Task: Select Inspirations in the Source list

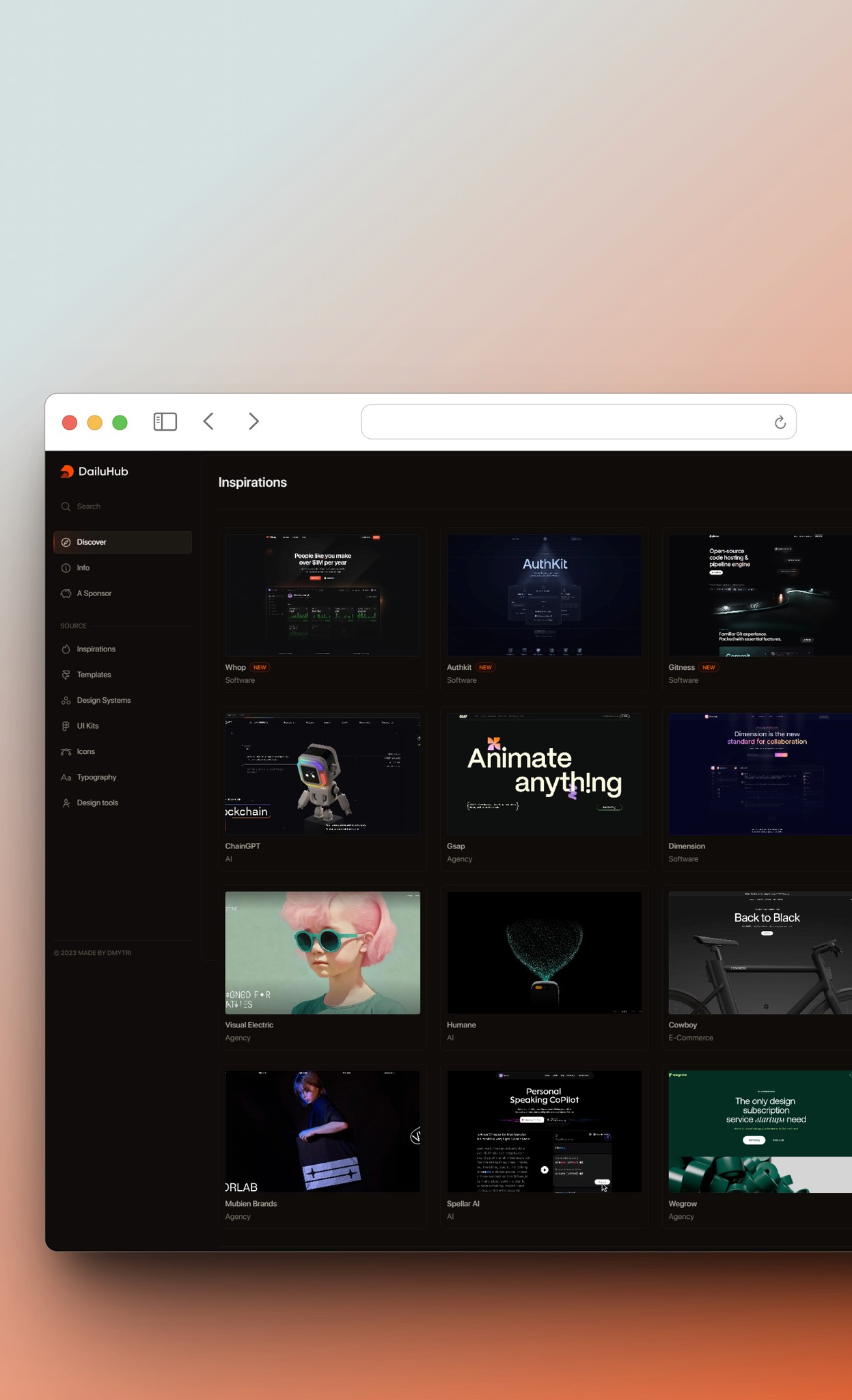Action: point(123,649)
